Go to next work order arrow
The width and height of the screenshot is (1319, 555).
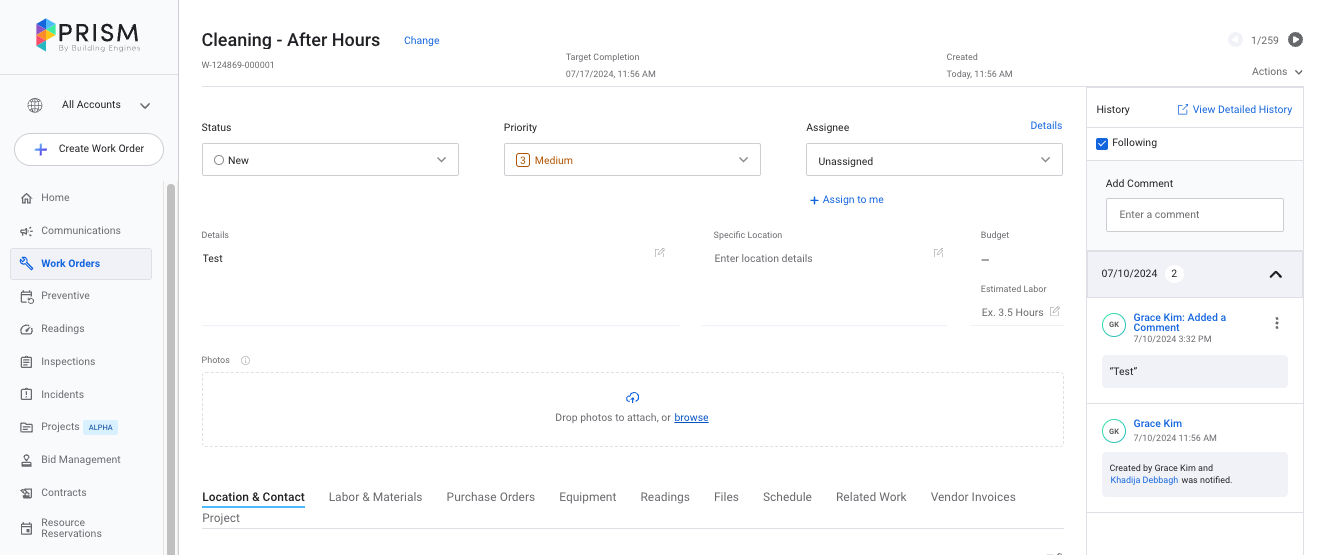point(1295,40)
